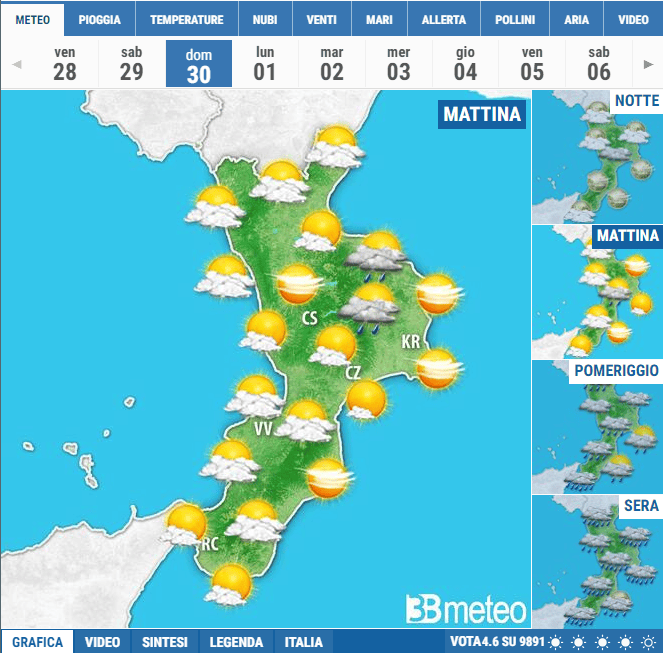Show the LEGENDA tab

236,642
